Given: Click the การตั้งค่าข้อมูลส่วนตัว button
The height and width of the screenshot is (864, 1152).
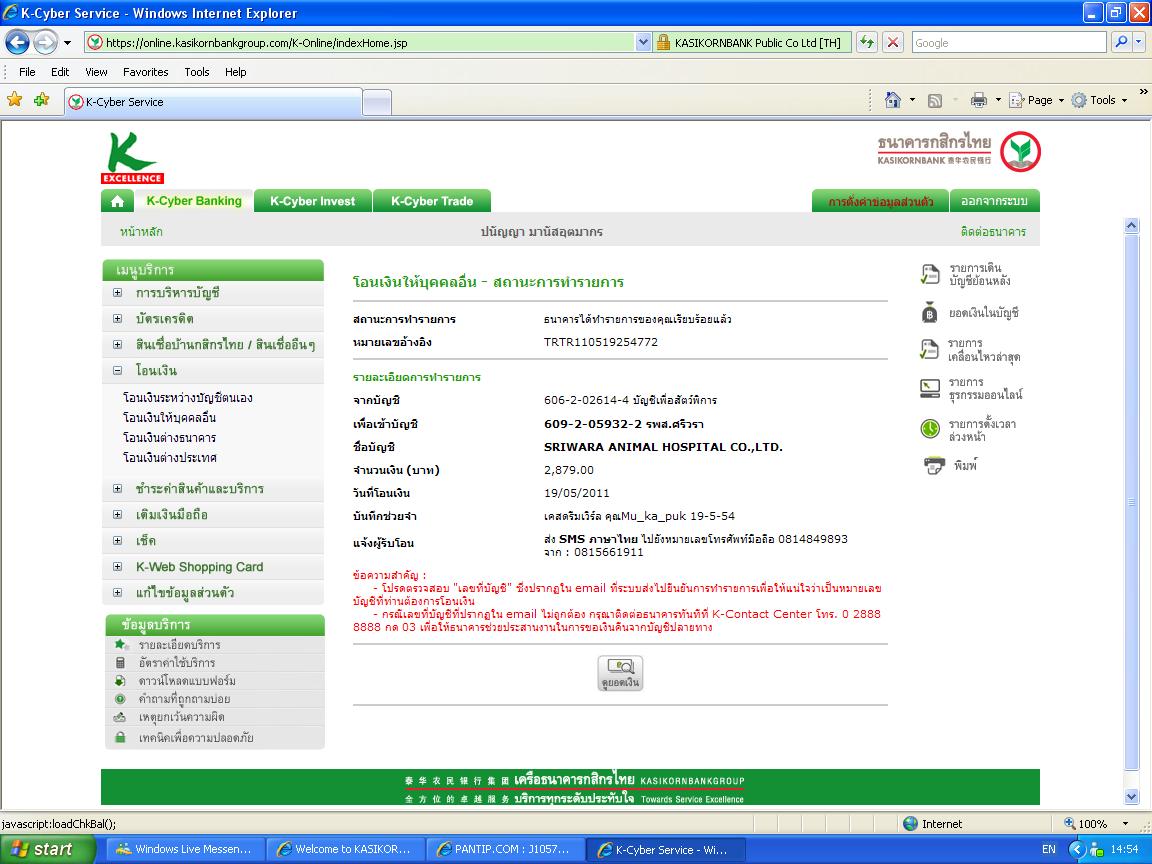Looking at the screenshot, I should point(881,201).
